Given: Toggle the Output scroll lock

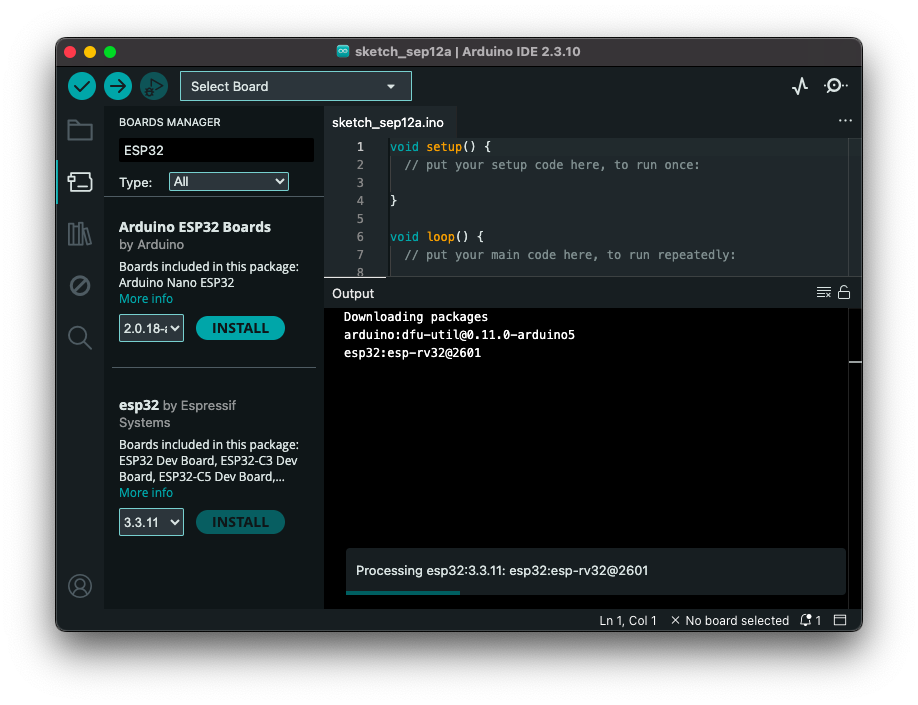Looking at the screenshot, I should (x=844, y=292).
